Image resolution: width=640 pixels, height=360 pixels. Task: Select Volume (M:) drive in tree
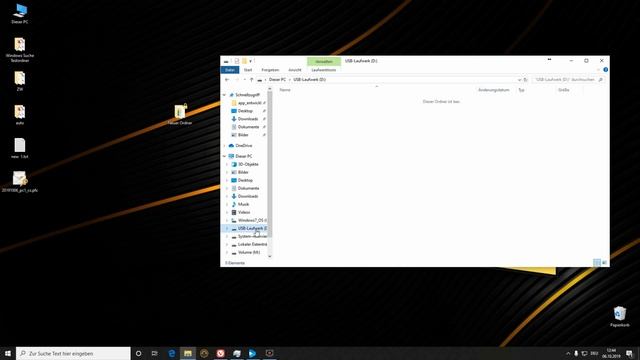point(249,252)
